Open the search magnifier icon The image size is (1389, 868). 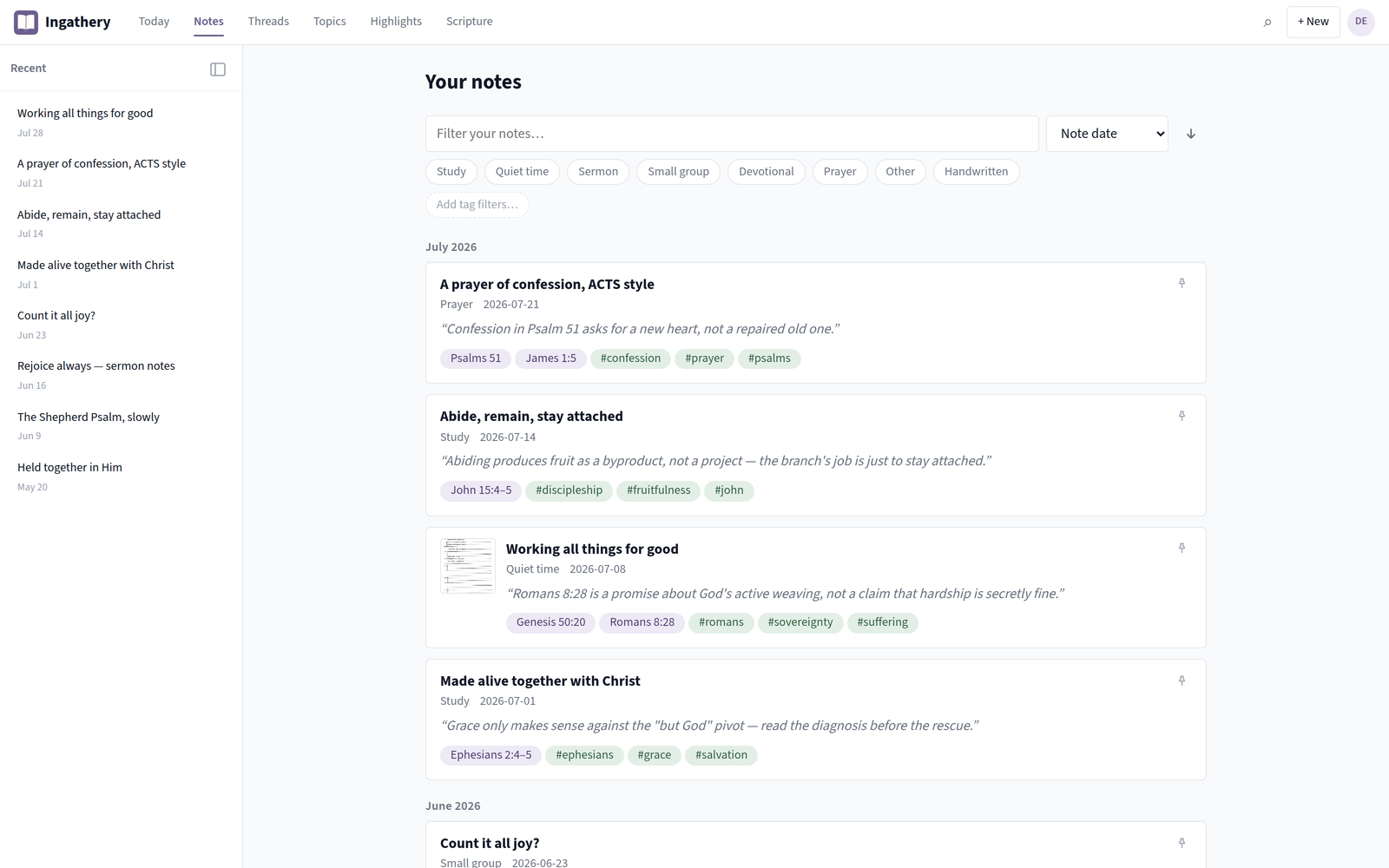(x=1267, y=22)
